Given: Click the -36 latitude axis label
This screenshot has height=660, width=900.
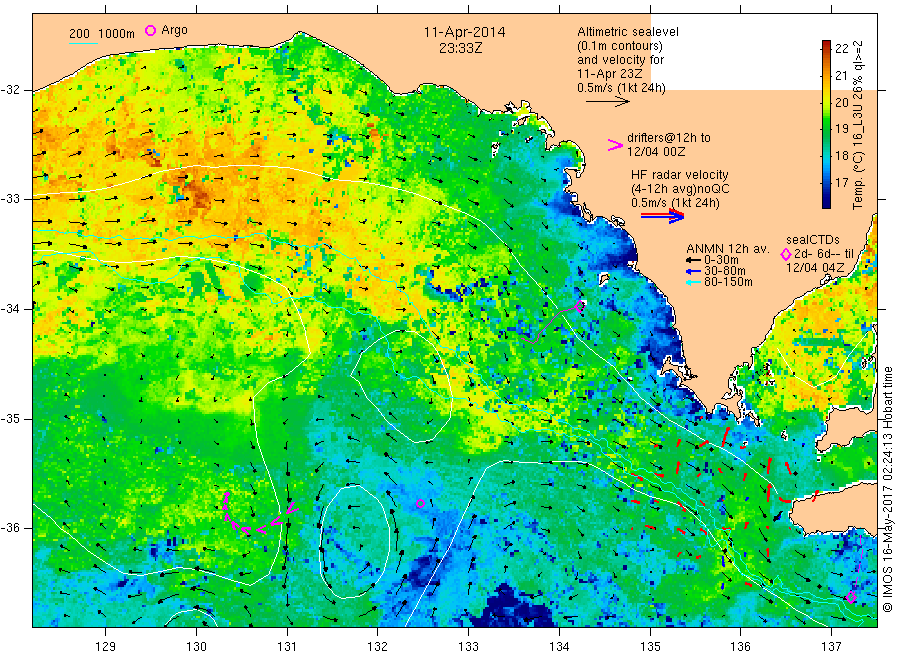Looking at the screenshot, I should click(10, 527).
